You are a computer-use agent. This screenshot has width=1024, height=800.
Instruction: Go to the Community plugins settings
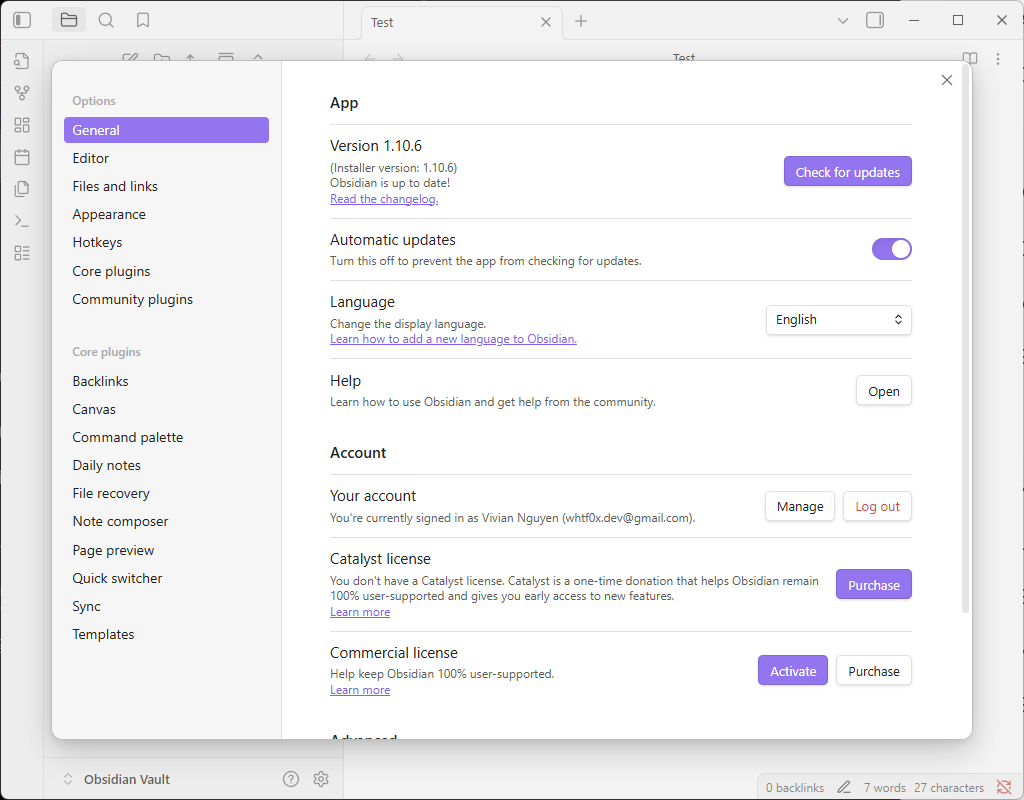tap(132, 299)
